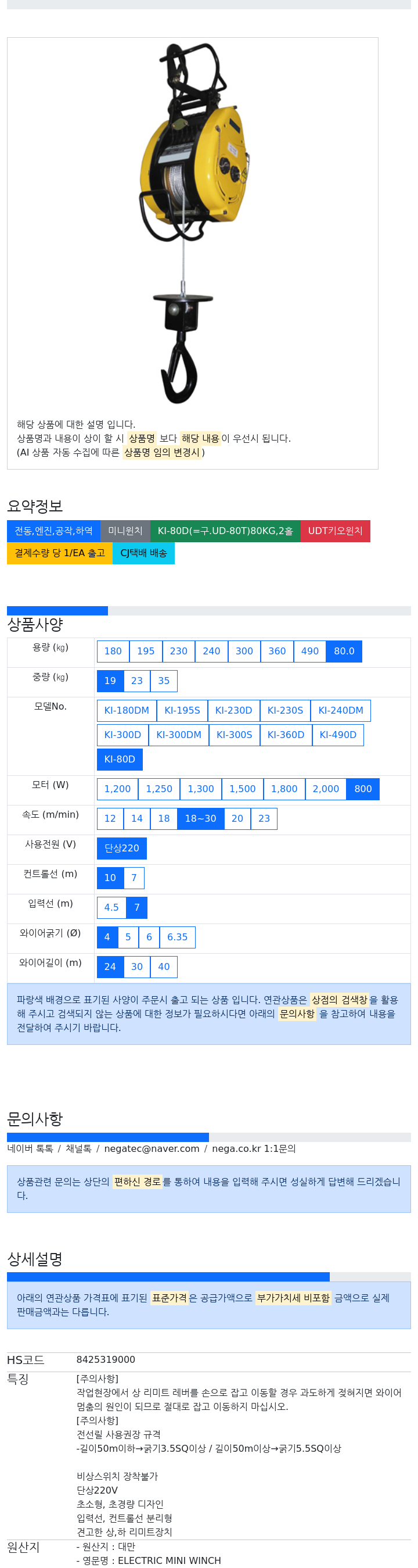
Task: Choose the 18~30 speed option
Action: [x=201, y=819]
